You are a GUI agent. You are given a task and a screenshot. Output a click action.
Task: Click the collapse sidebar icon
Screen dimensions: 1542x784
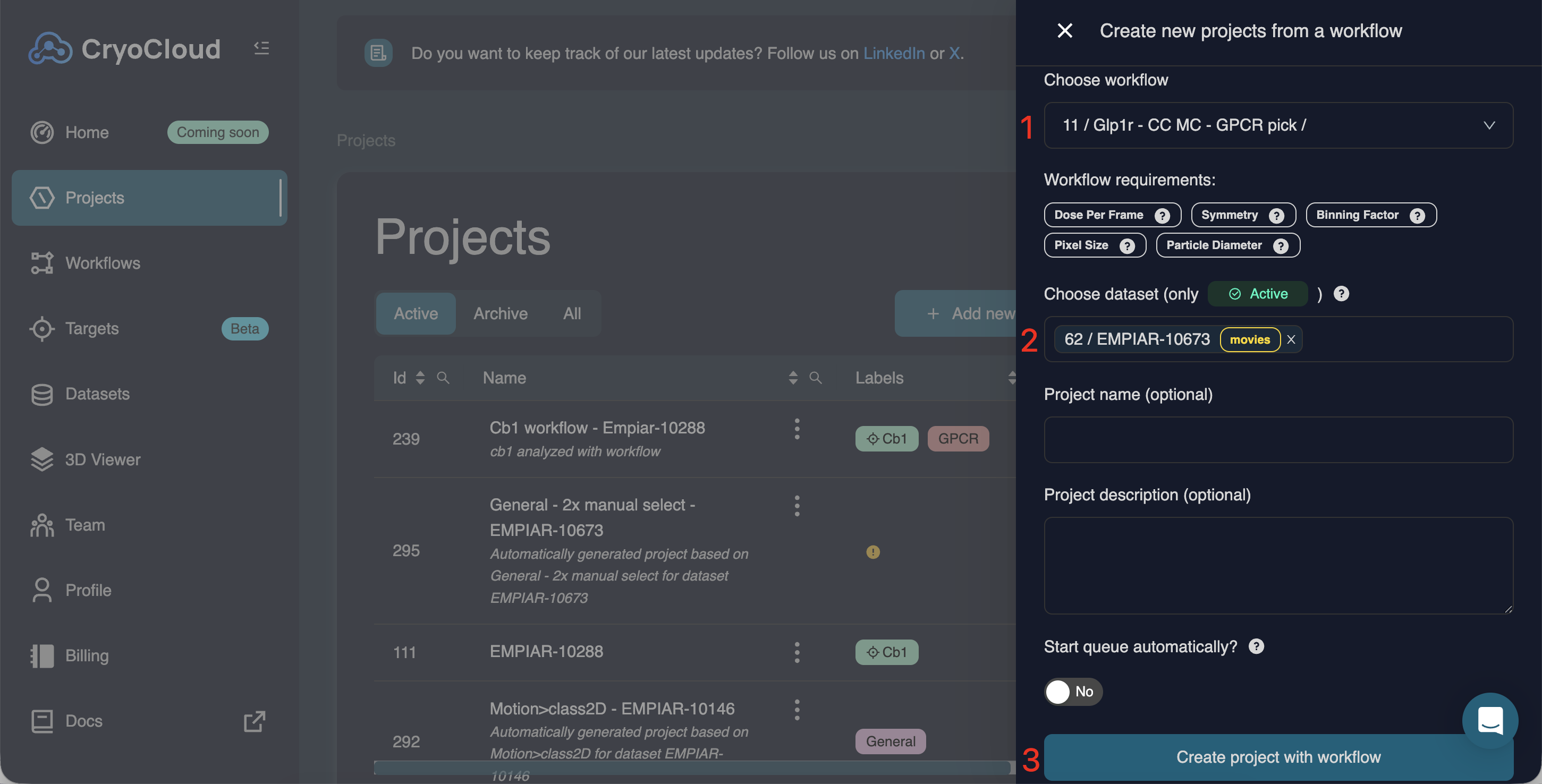tap(261, 48)
